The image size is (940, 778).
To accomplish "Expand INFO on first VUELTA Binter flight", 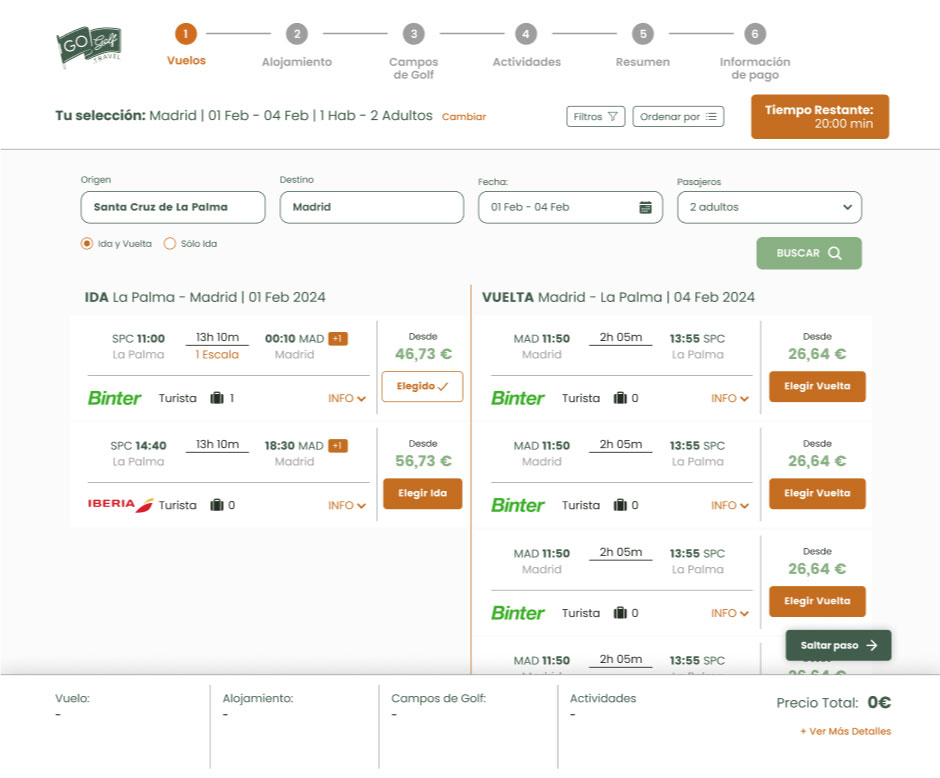I will click(x=730, y=398).
